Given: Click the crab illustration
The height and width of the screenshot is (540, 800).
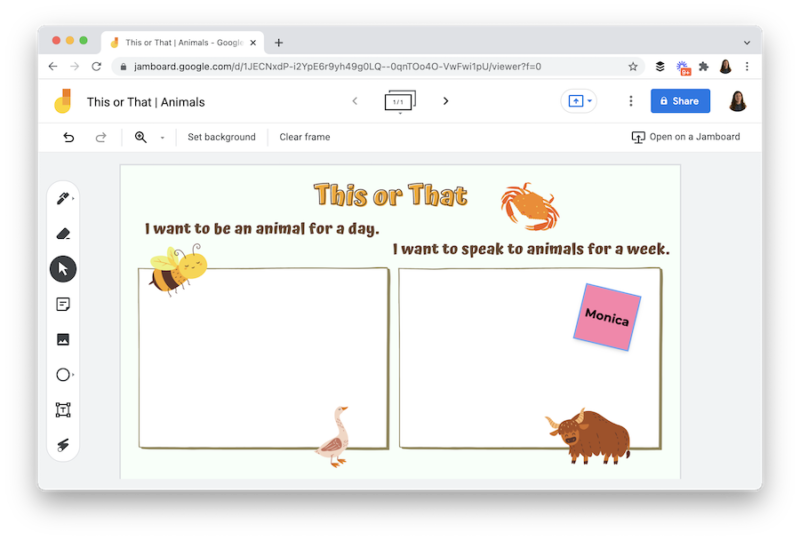Looking at the screenshot, I should click(x=530, y=207).
